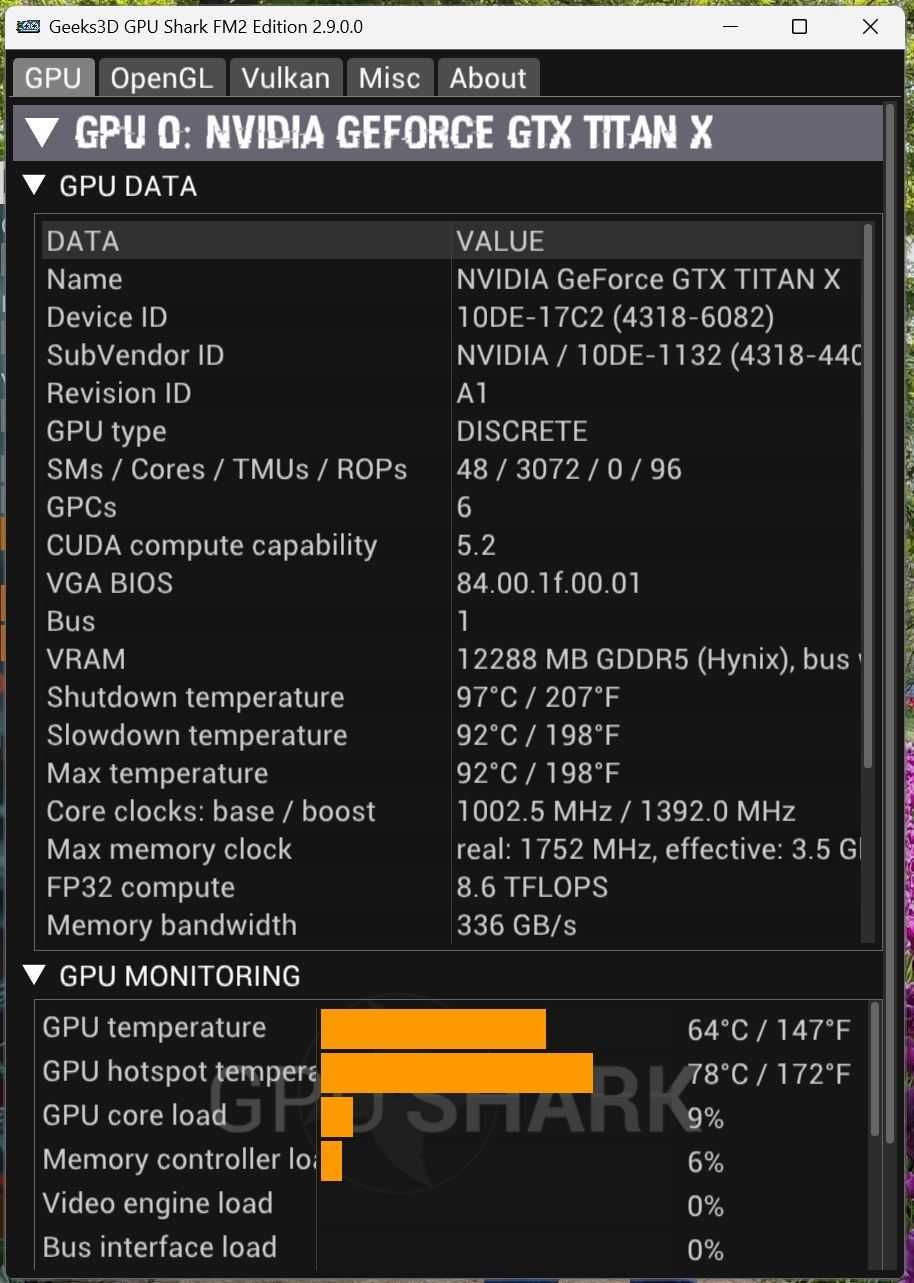Select the Misc tab
914x1283 pixels.
(x=390, y=78)
